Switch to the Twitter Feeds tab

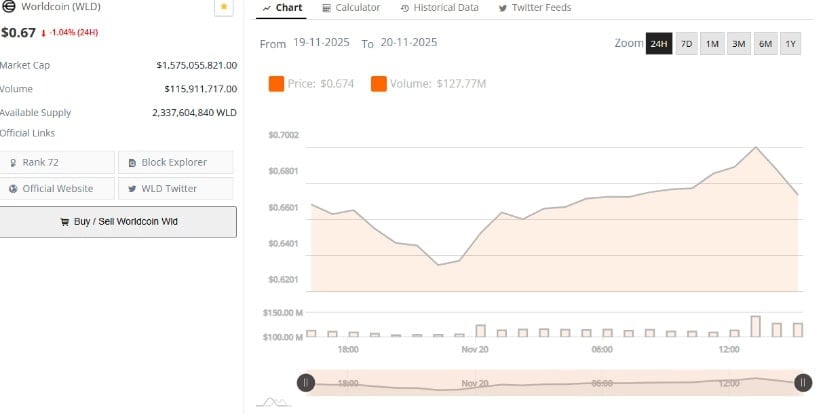point(534,8)
